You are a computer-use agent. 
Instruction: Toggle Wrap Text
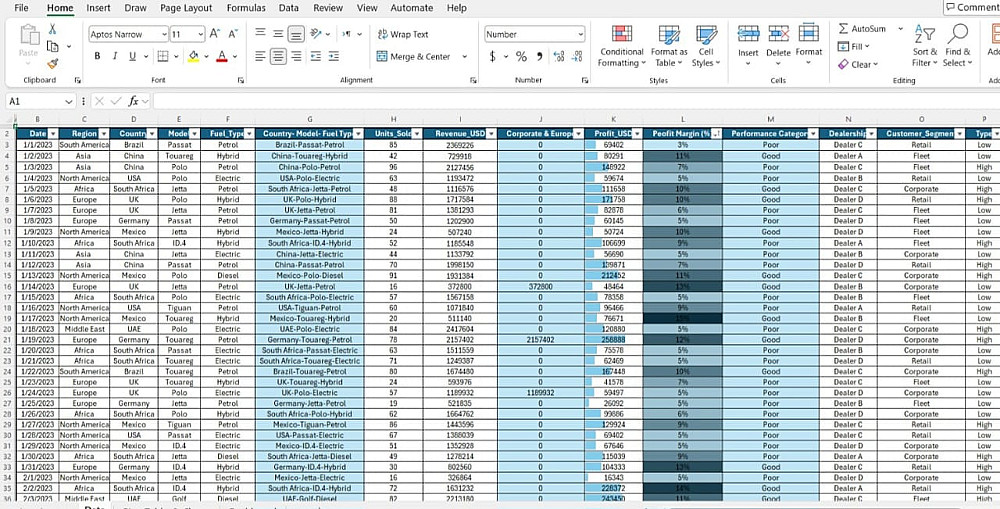(403, 34)
